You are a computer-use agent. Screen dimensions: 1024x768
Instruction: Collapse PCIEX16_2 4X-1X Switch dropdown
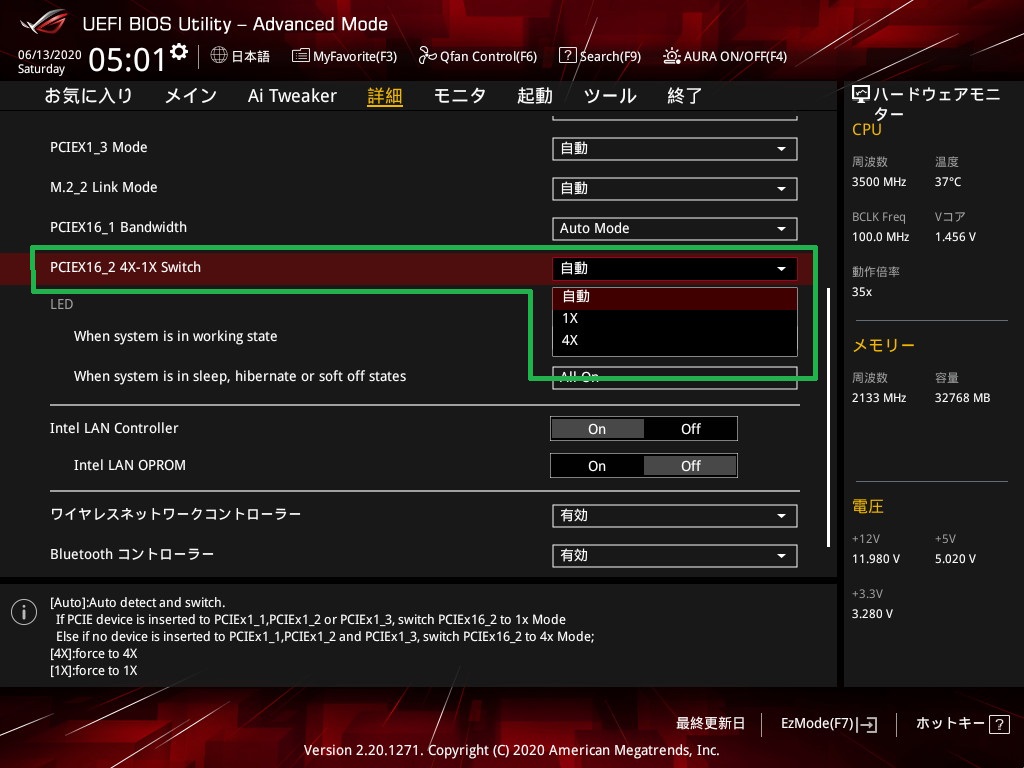click(675, 268)
